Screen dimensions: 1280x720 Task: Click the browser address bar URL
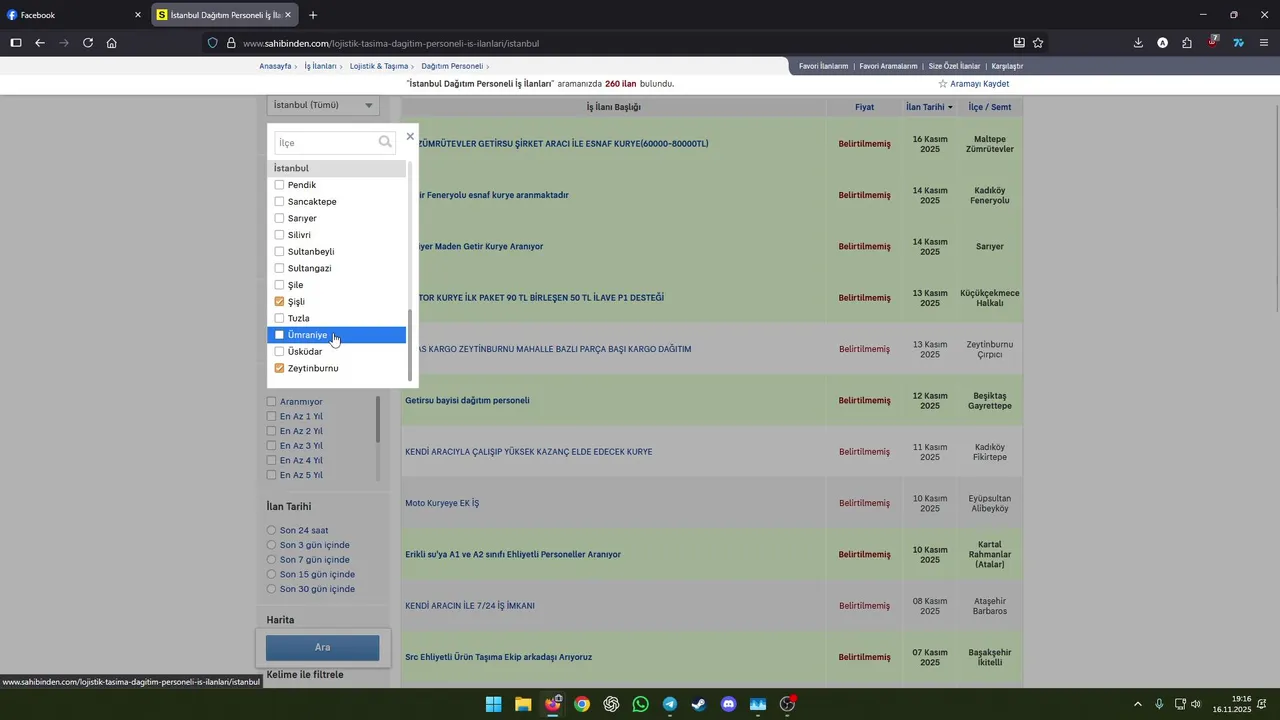(391, 43)
